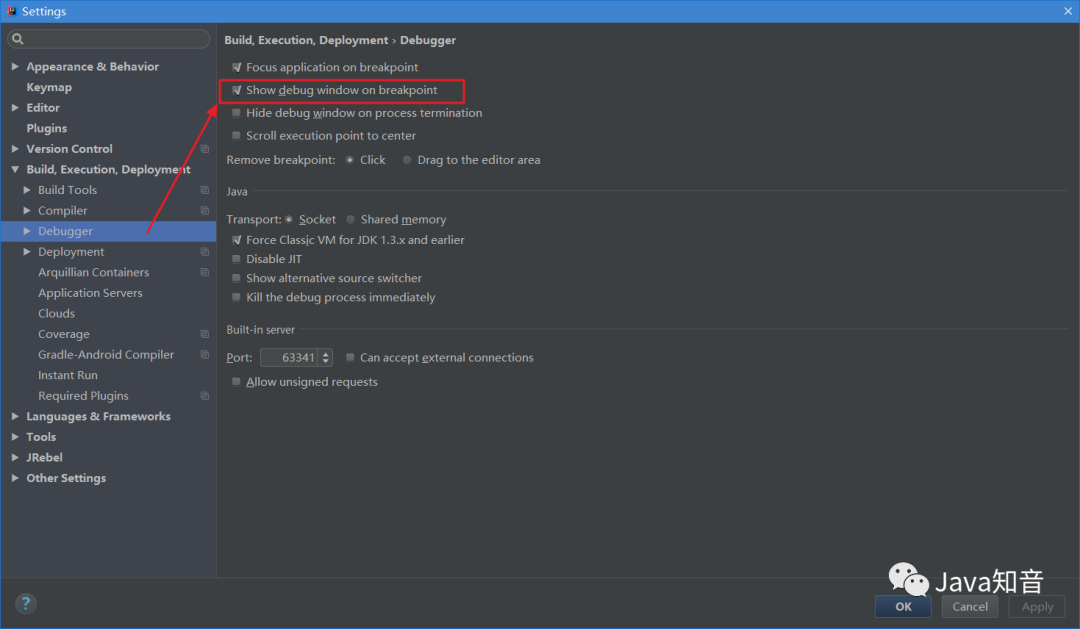Viewport: 1080px width, 629px height.
Task: Expand Version Control tree arrow
Action: tap(15, 149)
